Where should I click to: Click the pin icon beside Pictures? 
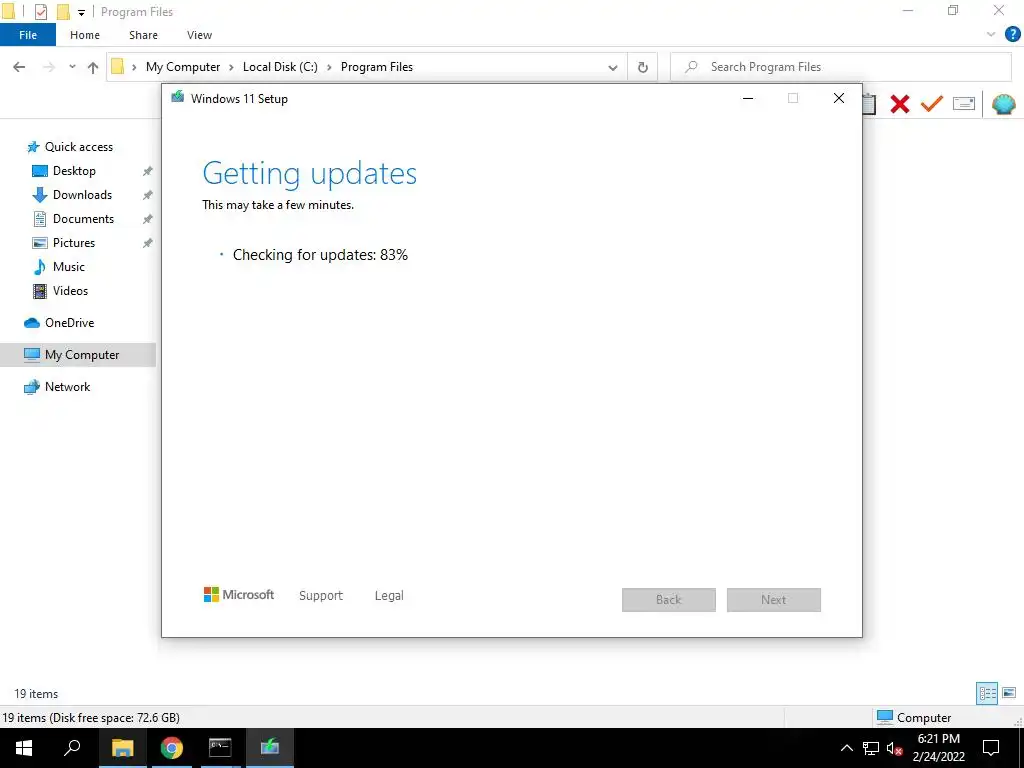148,243
